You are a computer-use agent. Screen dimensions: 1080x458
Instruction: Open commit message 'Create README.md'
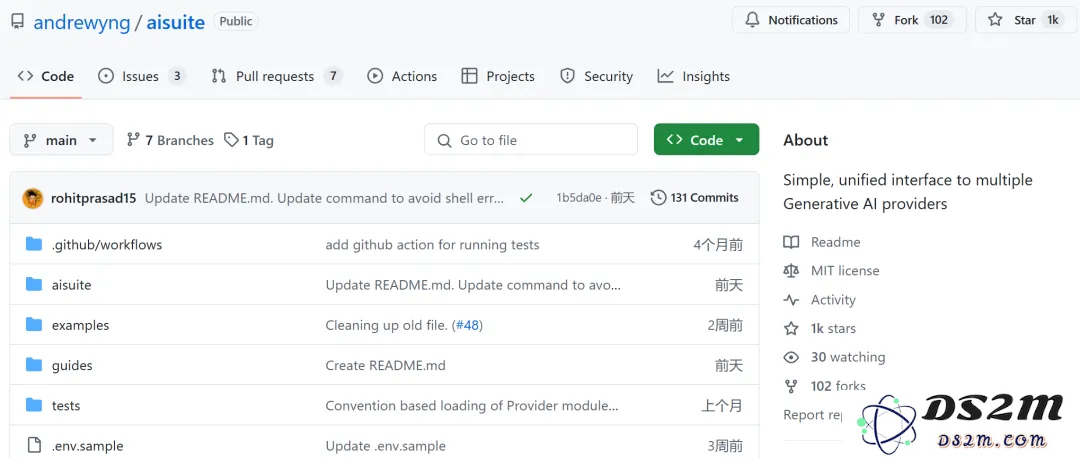click(386, 366)
